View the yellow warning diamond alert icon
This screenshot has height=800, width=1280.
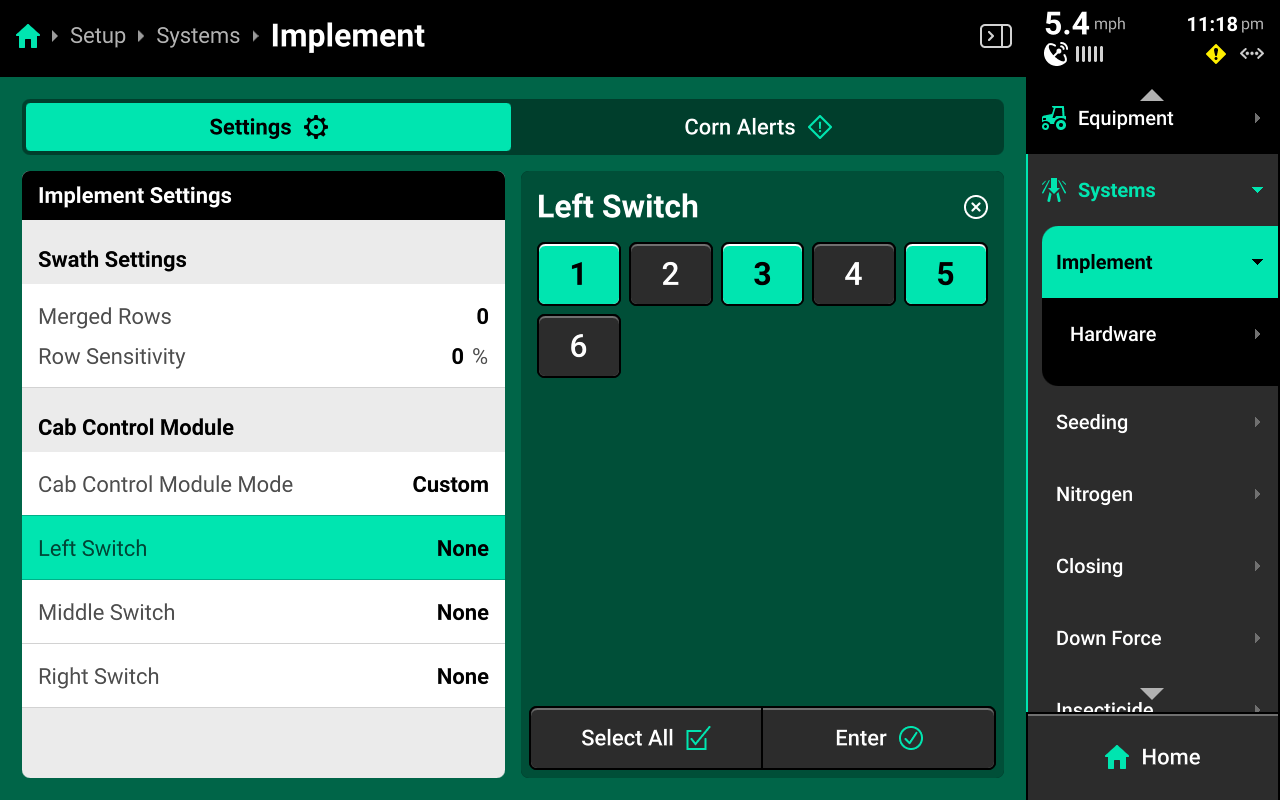[1216, 54]
